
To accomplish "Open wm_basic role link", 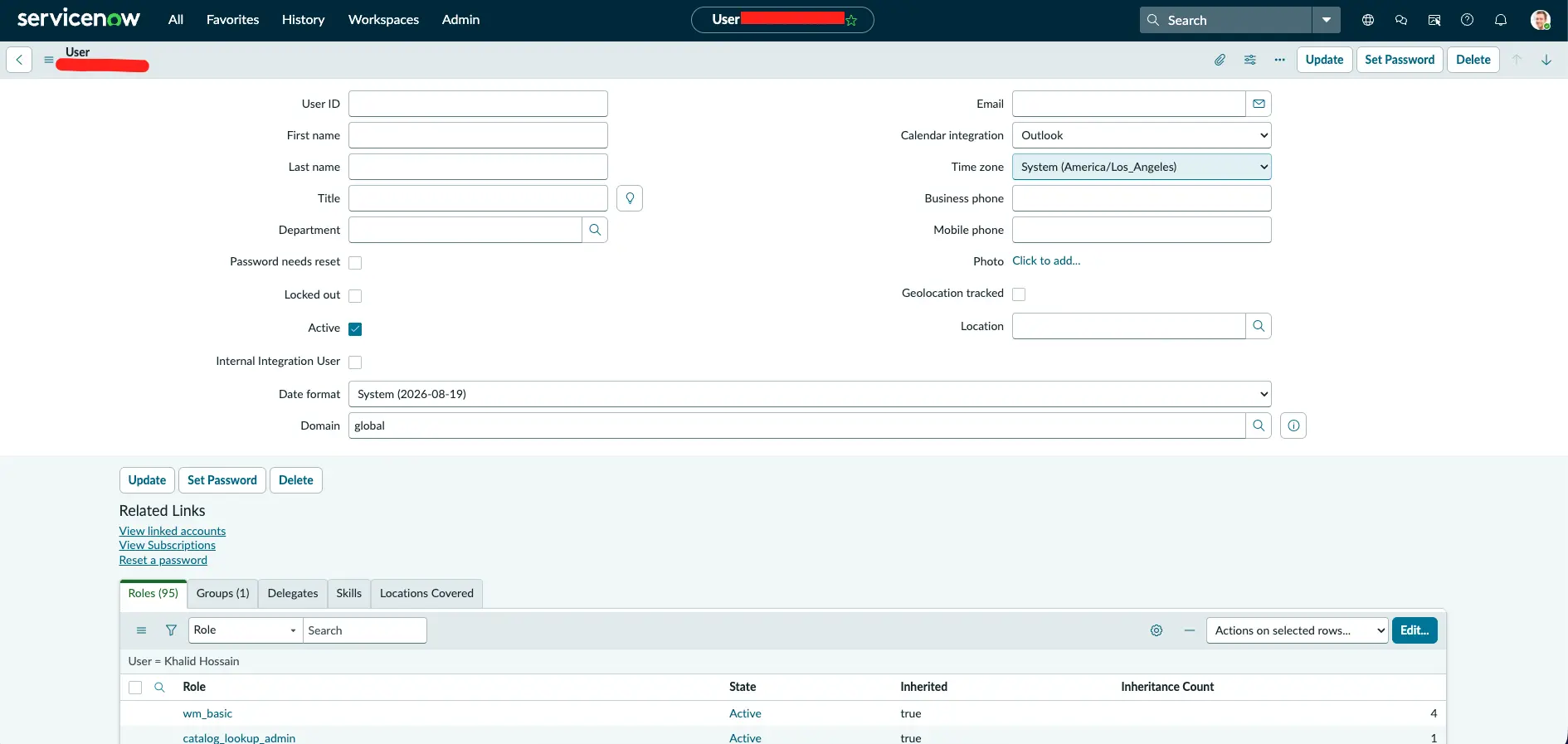I will click(x=207, y=713).
